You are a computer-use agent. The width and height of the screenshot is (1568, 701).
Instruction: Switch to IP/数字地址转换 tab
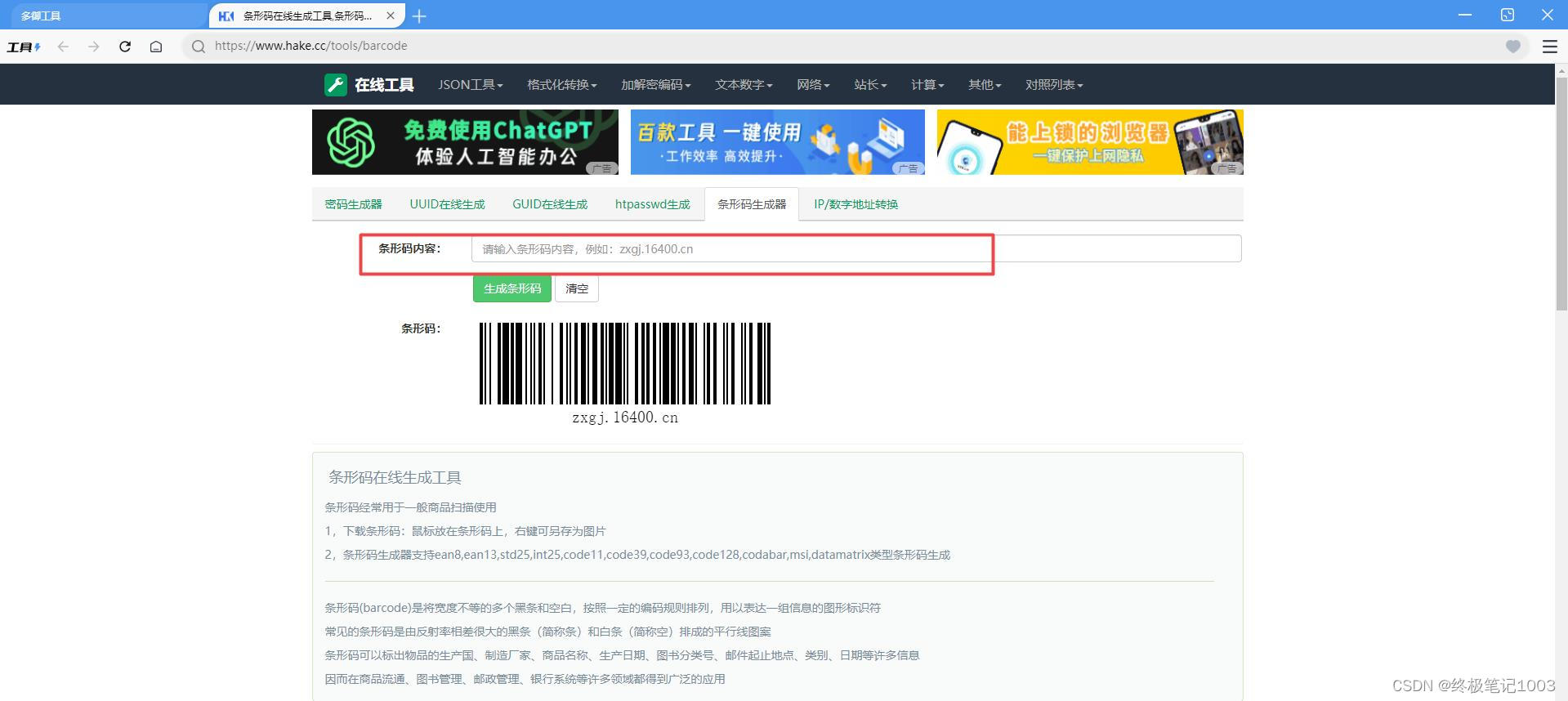coord(855,204)
